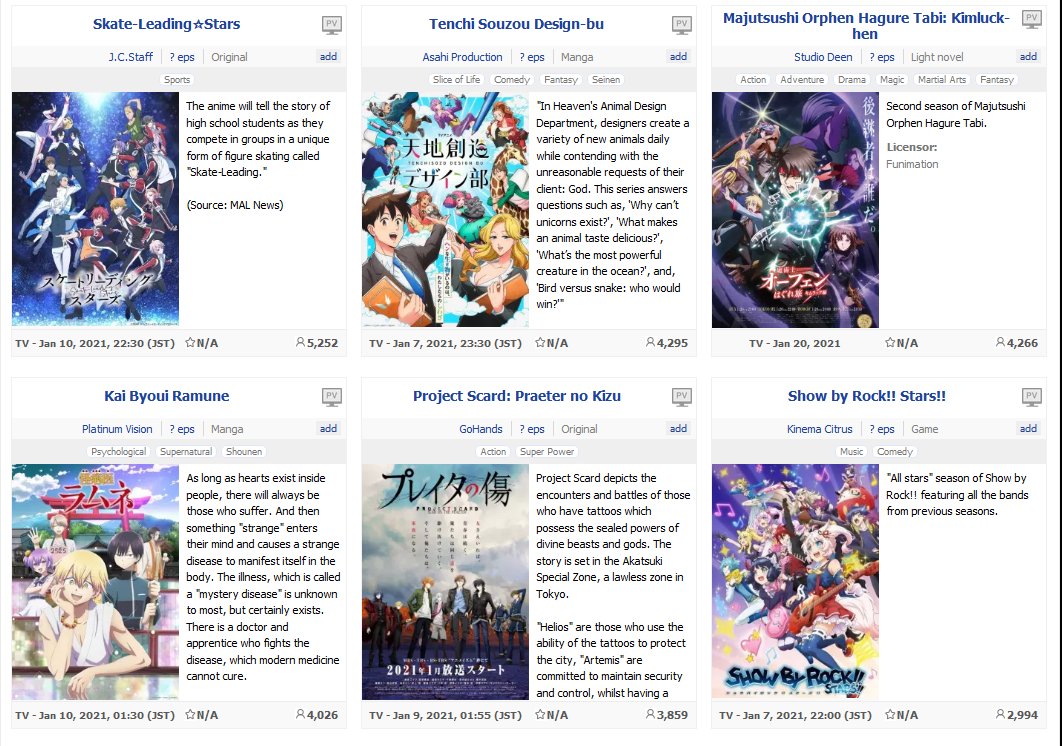Visit the J.C.Staff studio page
Image resolution: width=1062 pixels, height=746 pixels.
[x=131, y=57]
